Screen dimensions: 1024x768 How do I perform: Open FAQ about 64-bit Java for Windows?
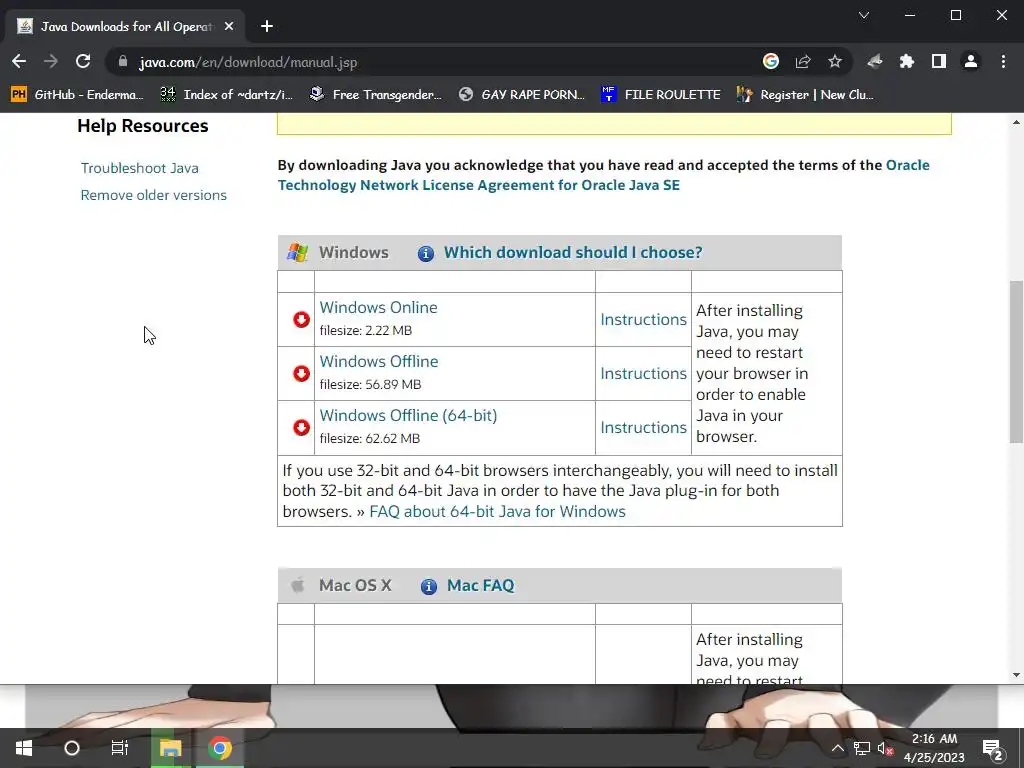pos(497,511)
